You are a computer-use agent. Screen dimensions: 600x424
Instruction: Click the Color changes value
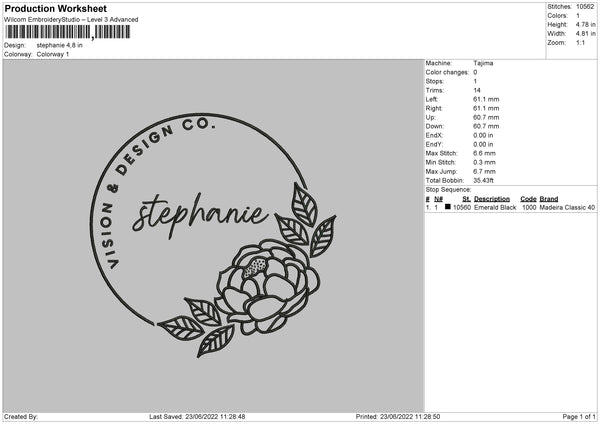click(475, 72)
